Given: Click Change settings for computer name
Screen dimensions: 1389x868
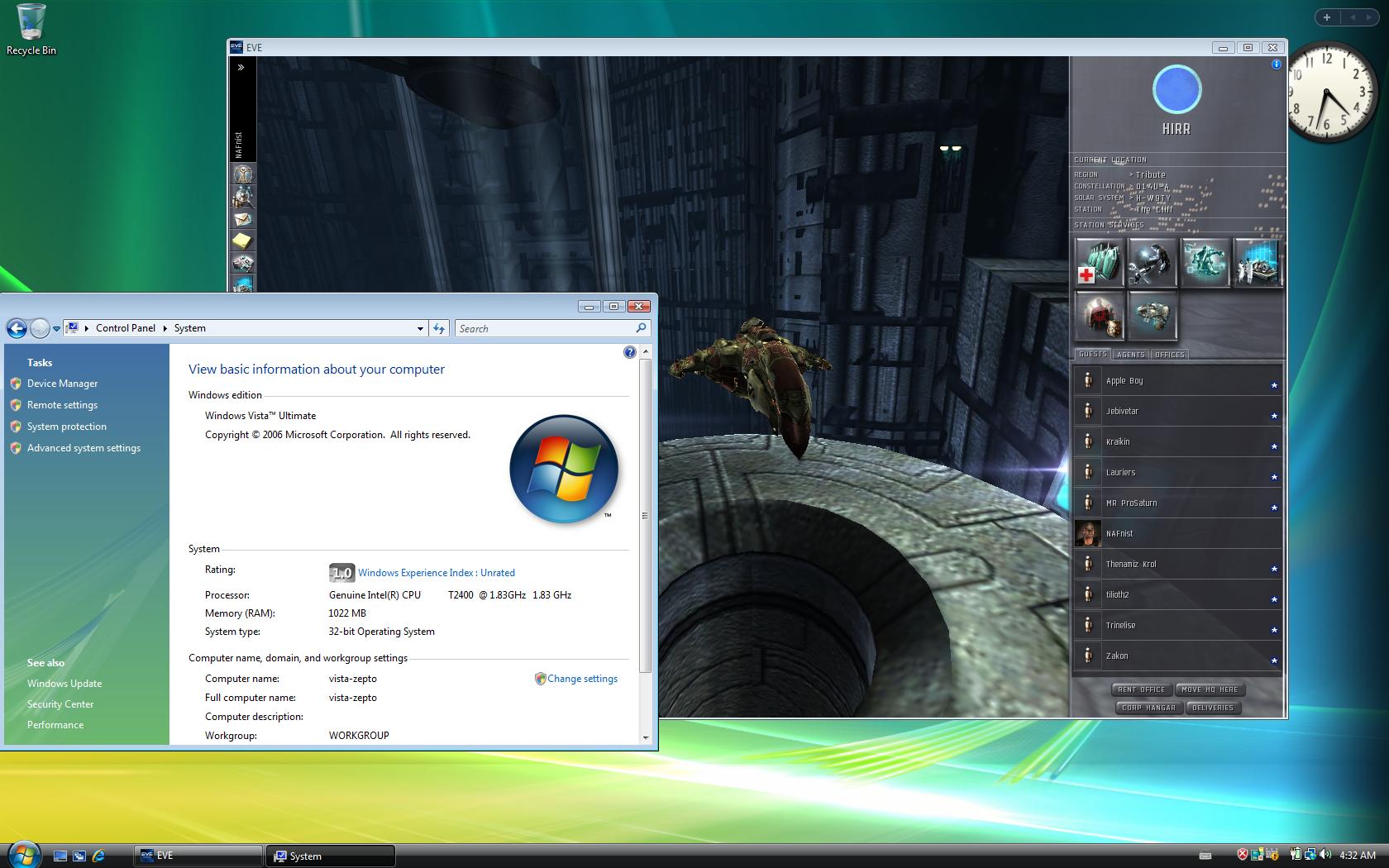Looking at the screenshot, I should (x=582, y=679).
